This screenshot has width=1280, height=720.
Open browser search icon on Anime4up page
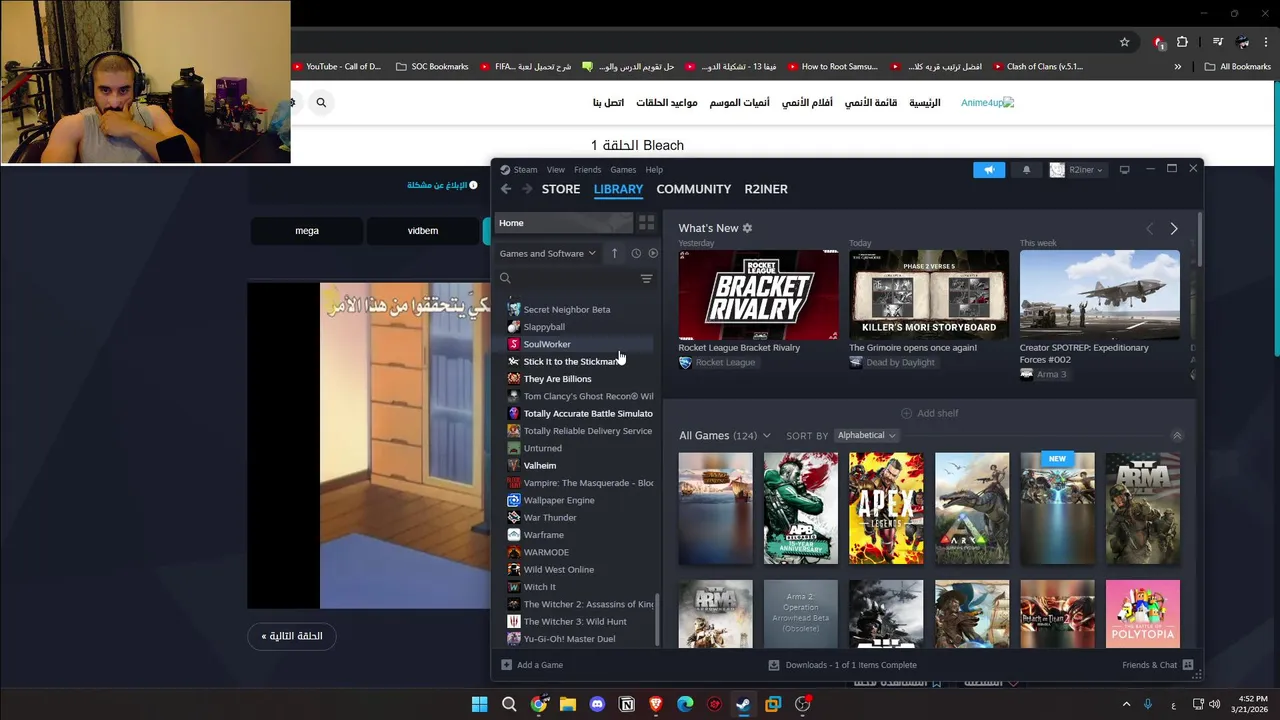[x=321, y=102]
